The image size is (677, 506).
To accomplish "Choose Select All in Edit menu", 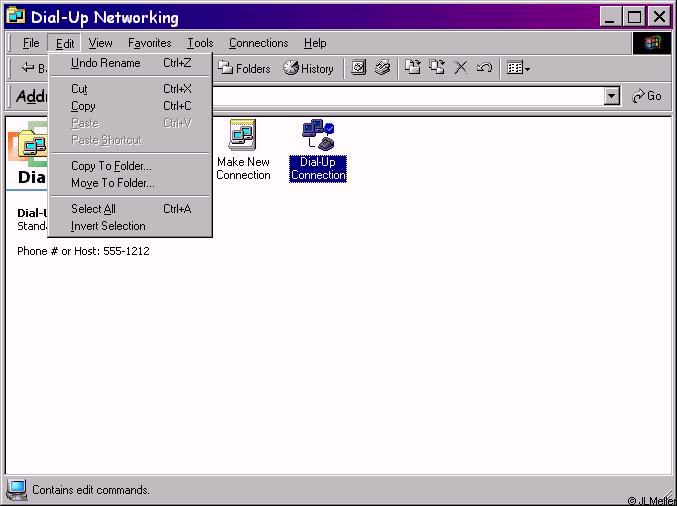I will click(130, 209).
